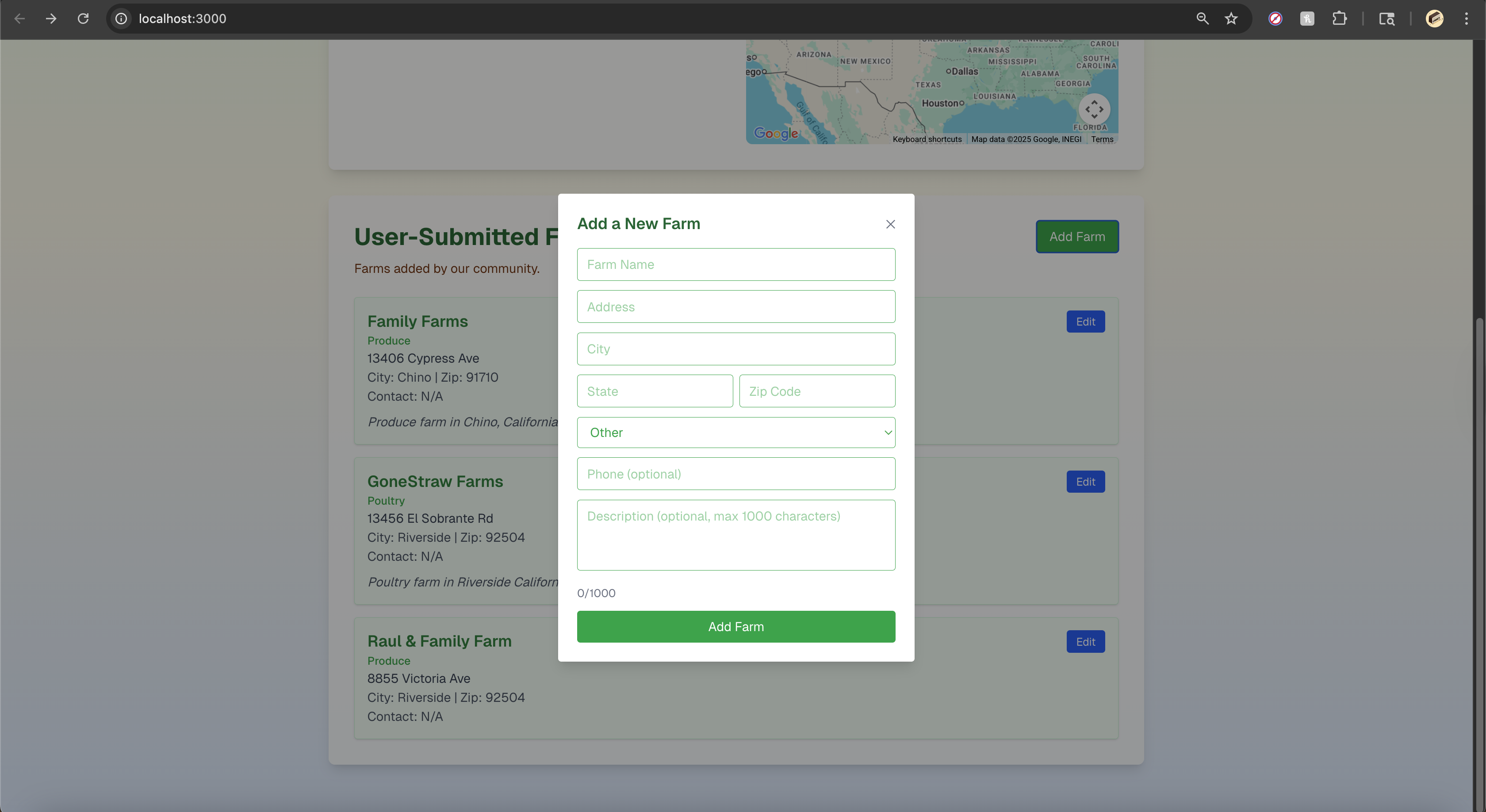
Task: Click the Farm Name input field
Action: pos(735,265)
